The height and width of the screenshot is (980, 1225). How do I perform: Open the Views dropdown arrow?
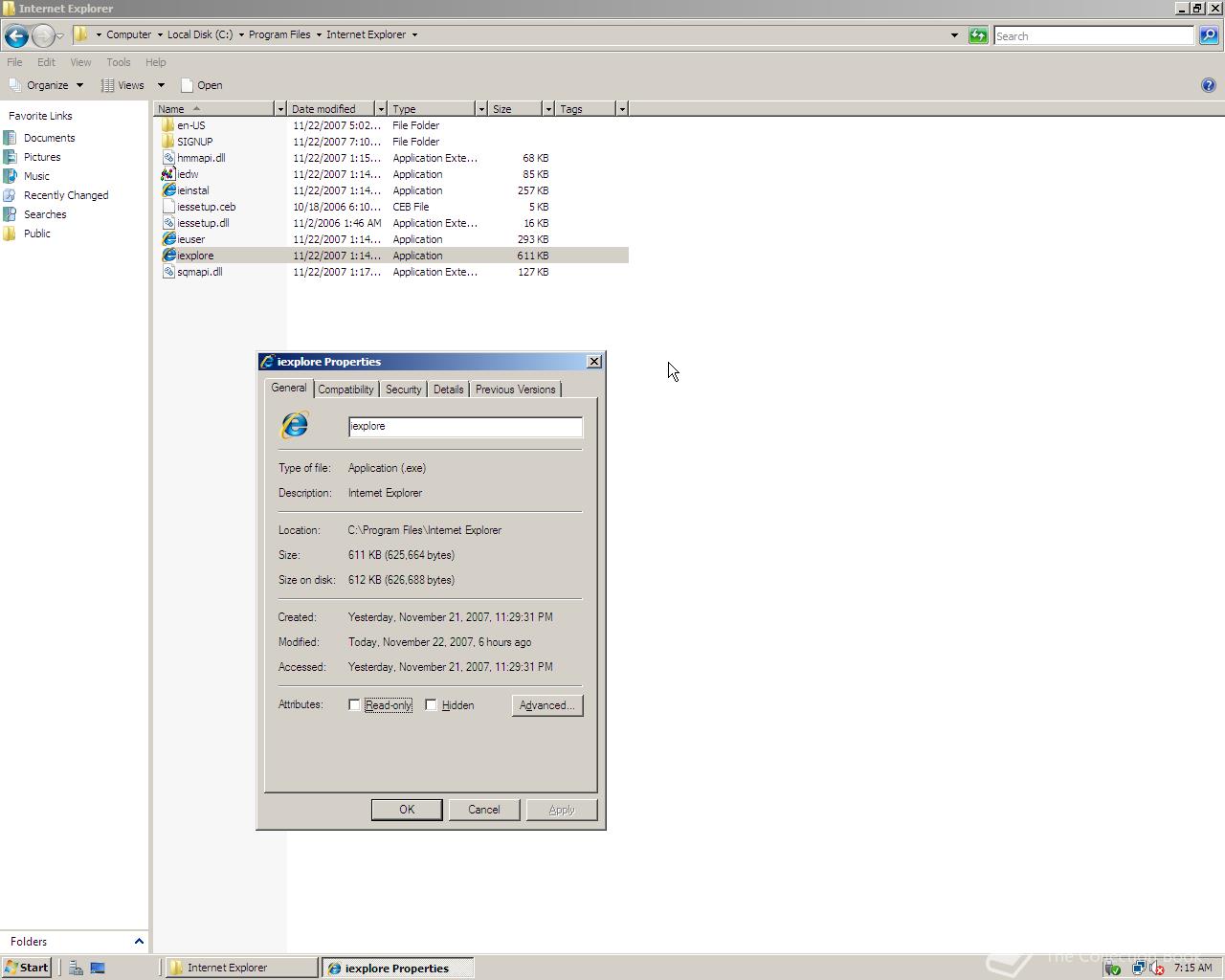(x=161, y=85)
